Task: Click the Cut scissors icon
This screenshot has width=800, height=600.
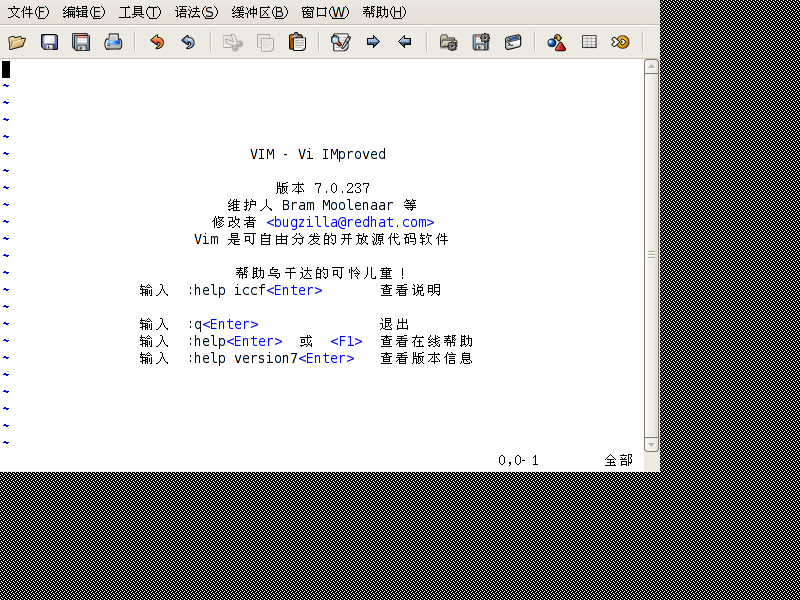Action: point(233,42)
